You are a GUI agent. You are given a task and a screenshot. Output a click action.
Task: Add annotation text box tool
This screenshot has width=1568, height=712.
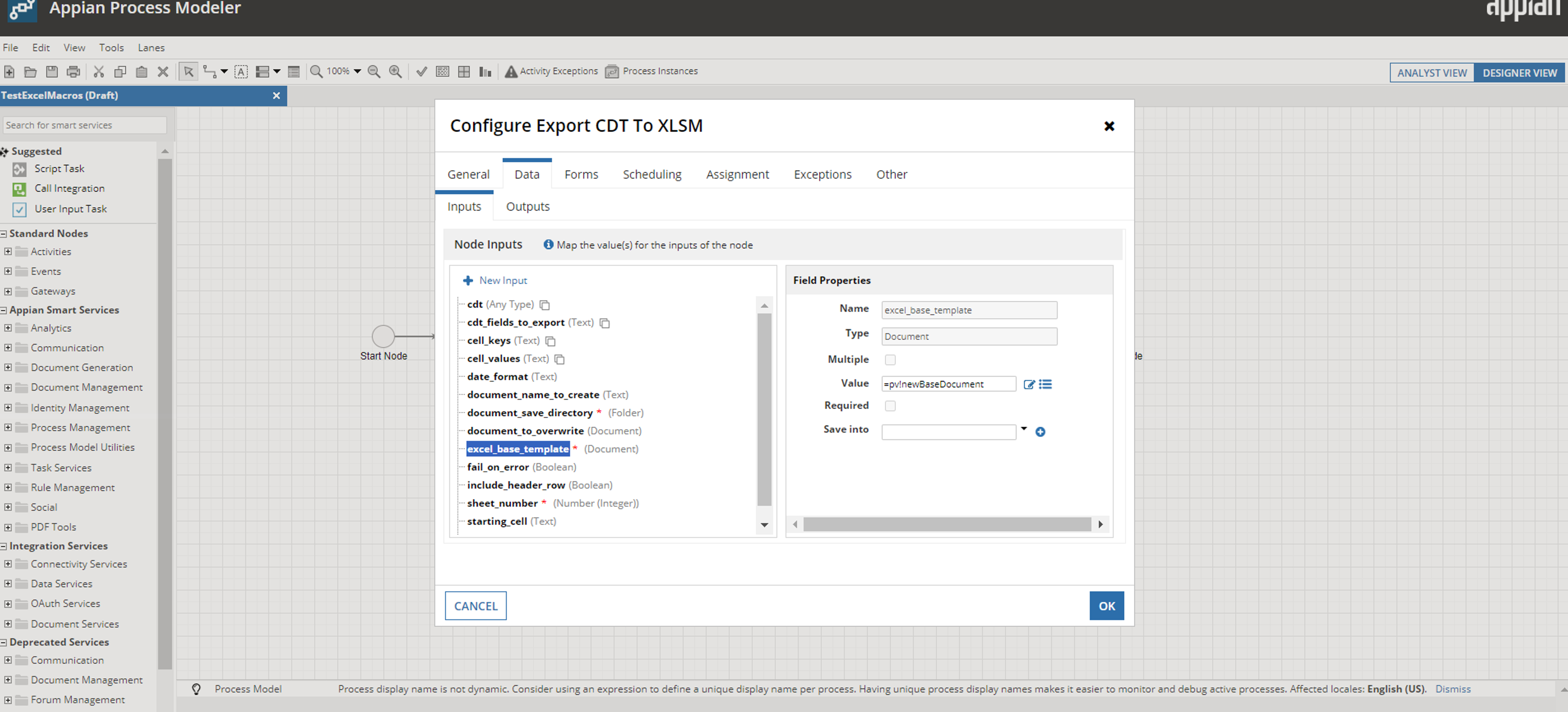click(241, 72)
